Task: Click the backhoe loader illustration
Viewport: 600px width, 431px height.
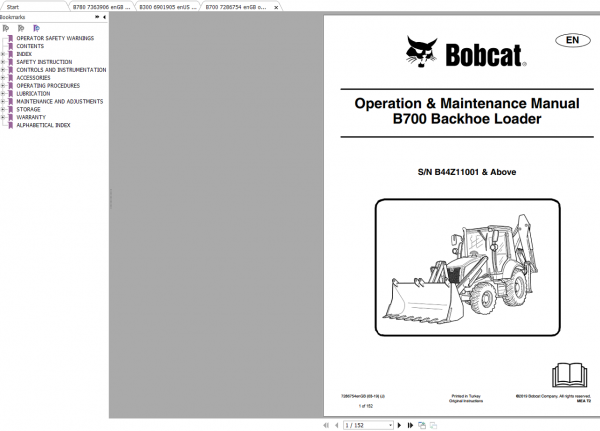Action: click(x=468, y=268)
